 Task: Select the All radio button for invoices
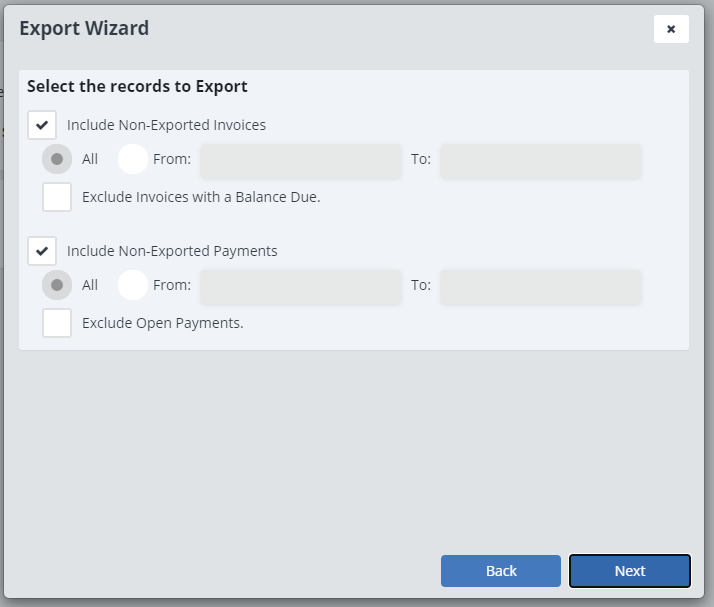57,159
